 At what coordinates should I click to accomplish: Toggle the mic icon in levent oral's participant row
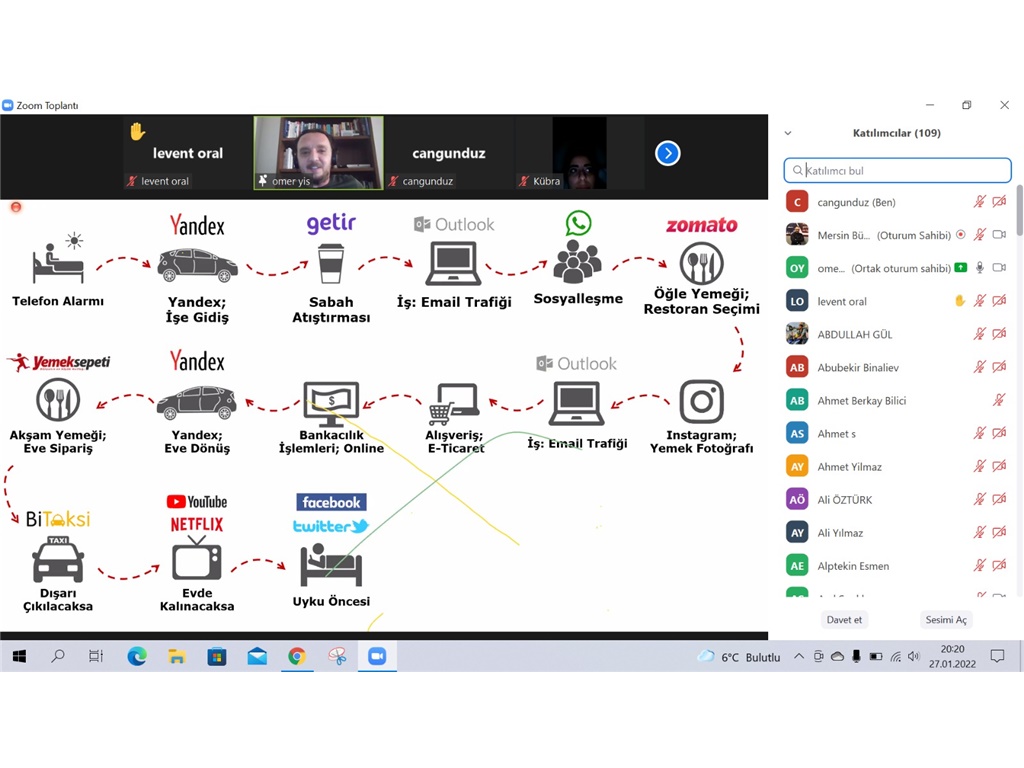click(x=980, y=300)
